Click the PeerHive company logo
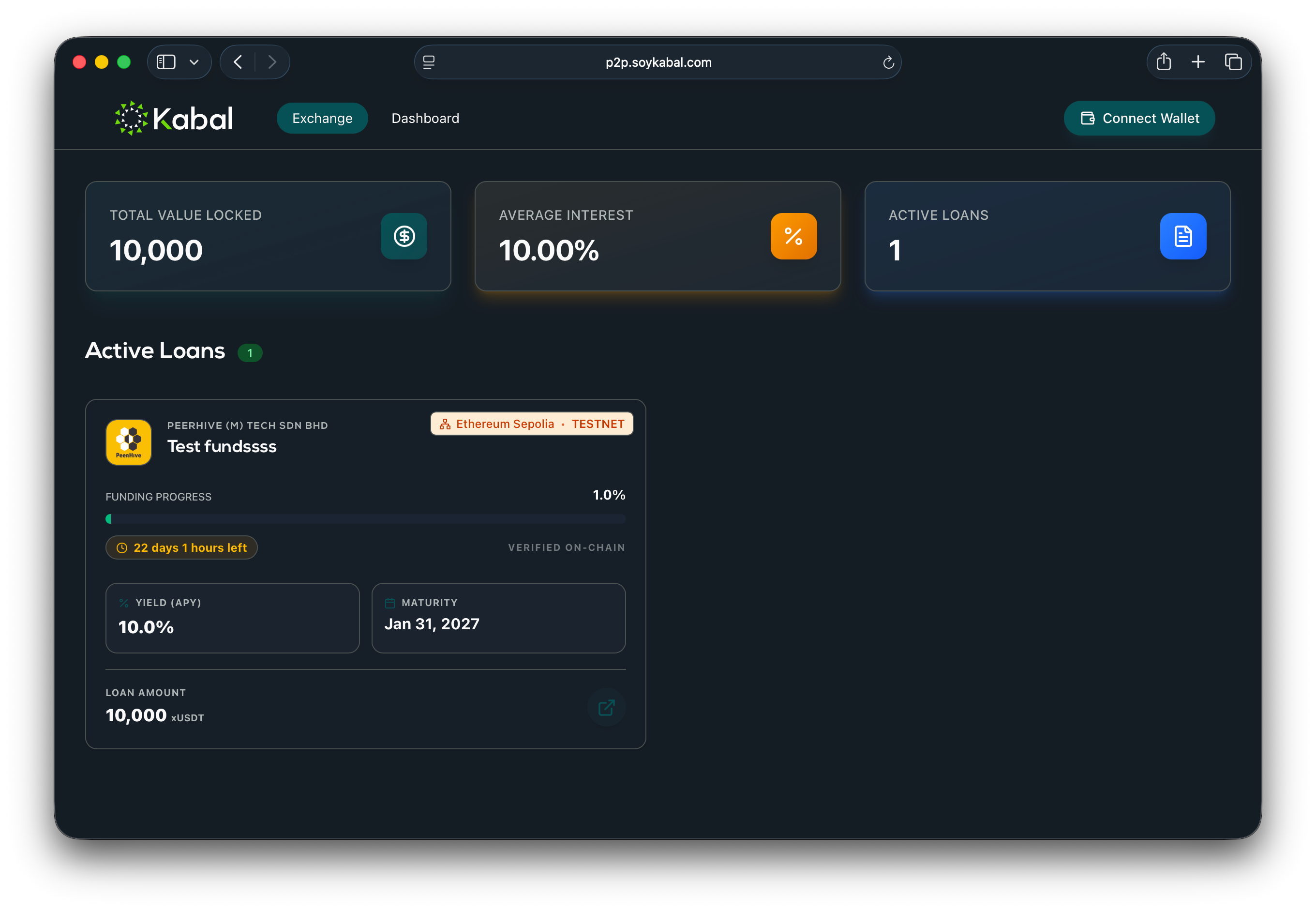The height and width of the screenshot is (911, 1316). click(129, 442)
